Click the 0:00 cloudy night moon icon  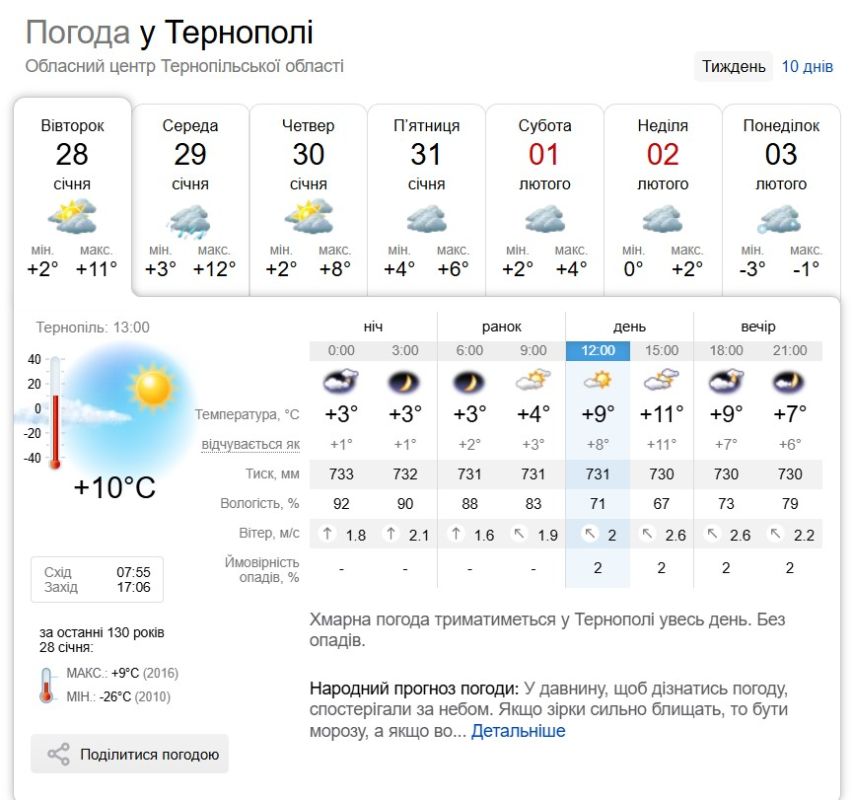pos(341,381)
